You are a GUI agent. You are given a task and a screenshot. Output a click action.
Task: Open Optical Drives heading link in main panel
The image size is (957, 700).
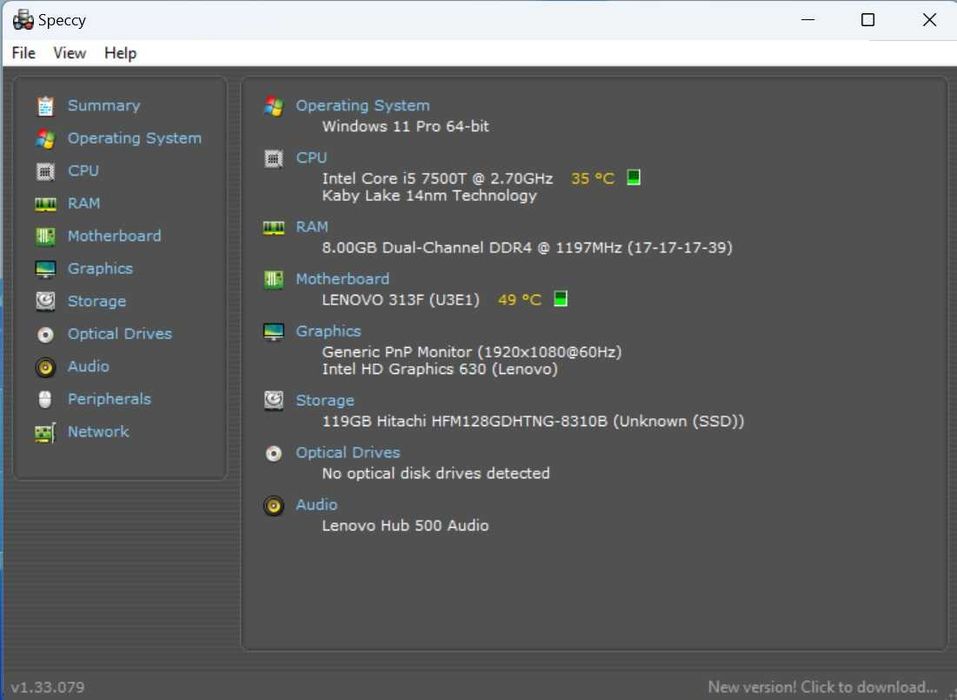point(348,453)
